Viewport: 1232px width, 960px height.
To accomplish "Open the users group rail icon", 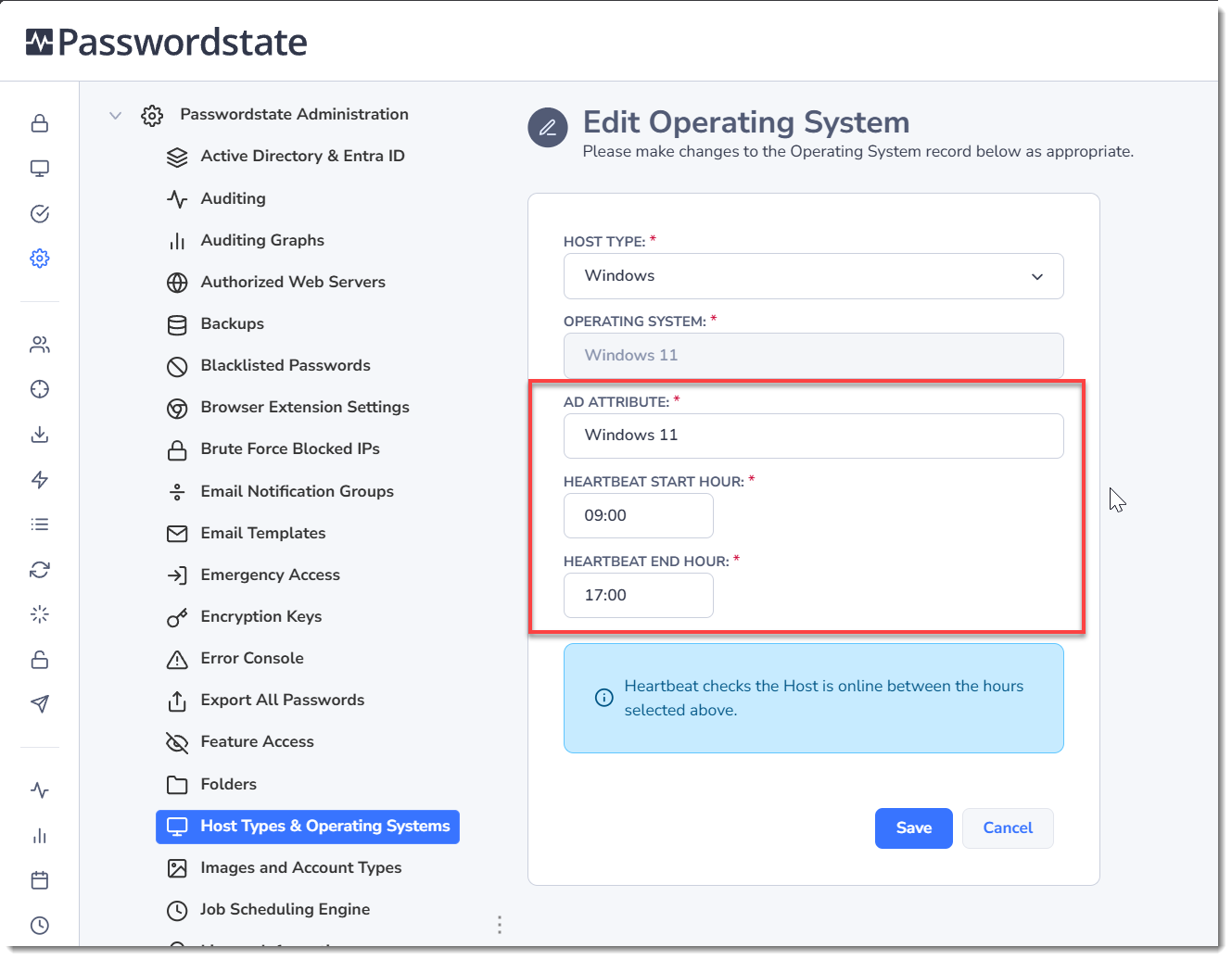I will click(40, 345).
